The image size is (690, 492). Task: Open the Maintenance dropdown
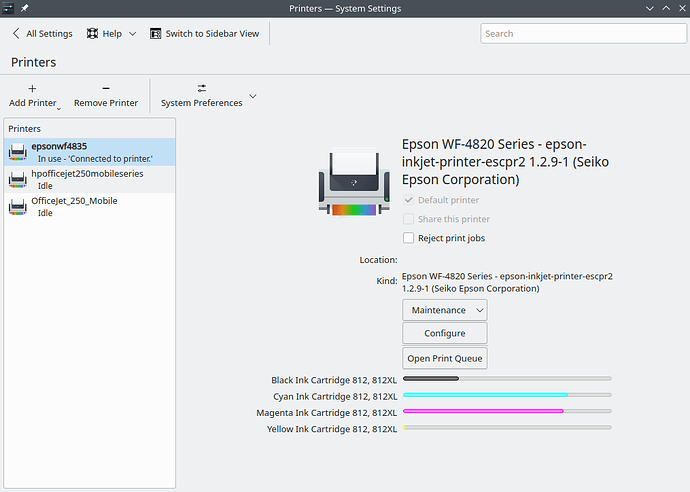(444, 310)
